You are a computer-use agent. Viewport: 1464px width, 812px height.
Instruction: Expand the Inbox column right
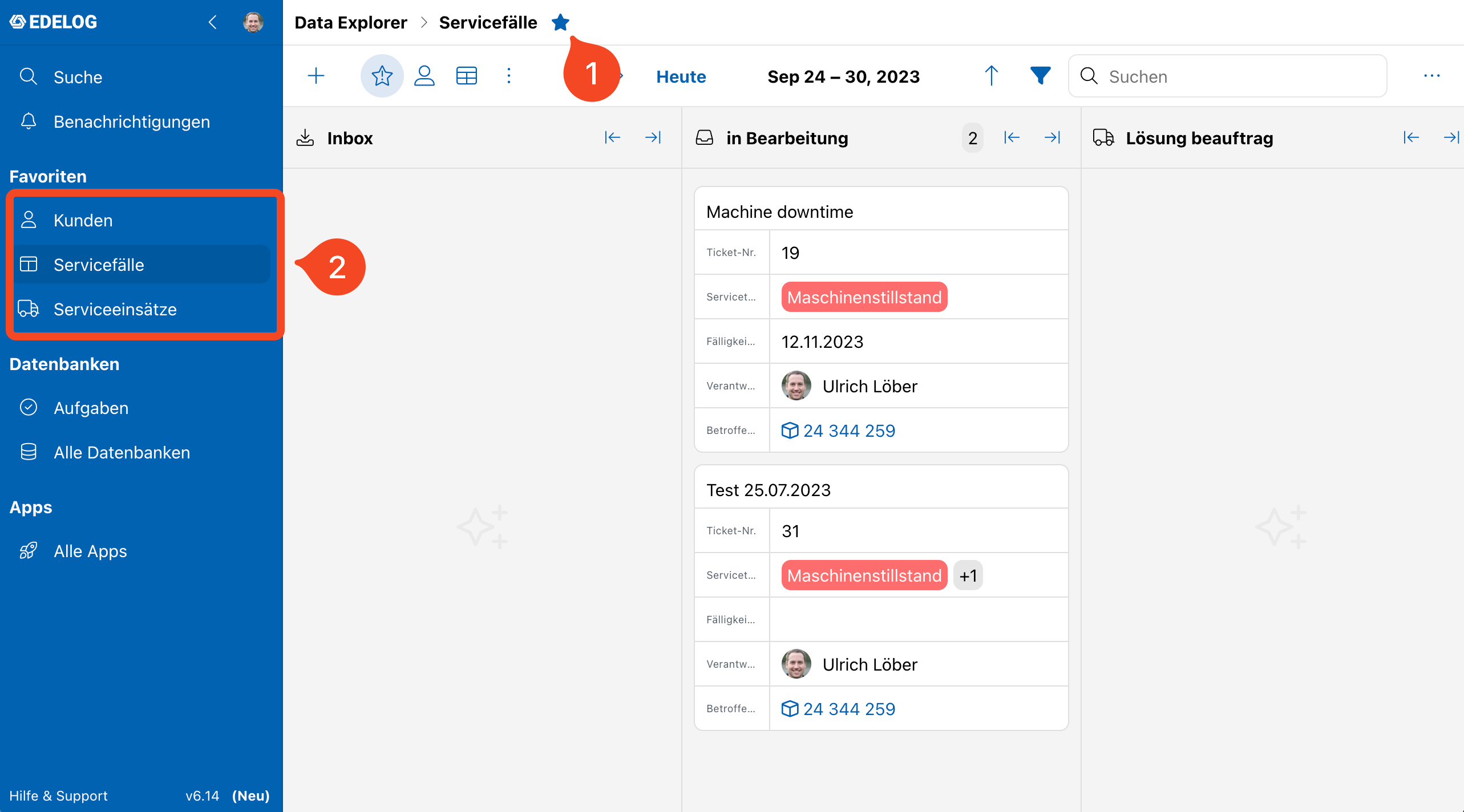coord(653,137)
